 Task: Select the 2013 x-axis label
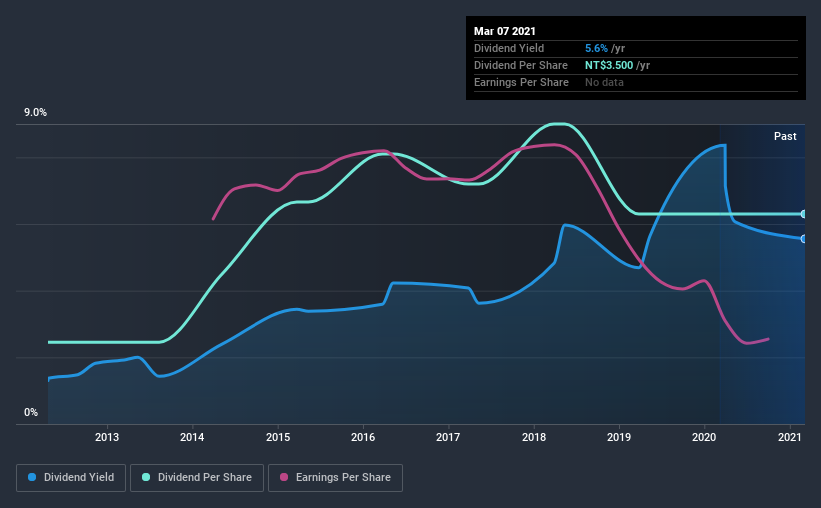click(x=107, y=437)
